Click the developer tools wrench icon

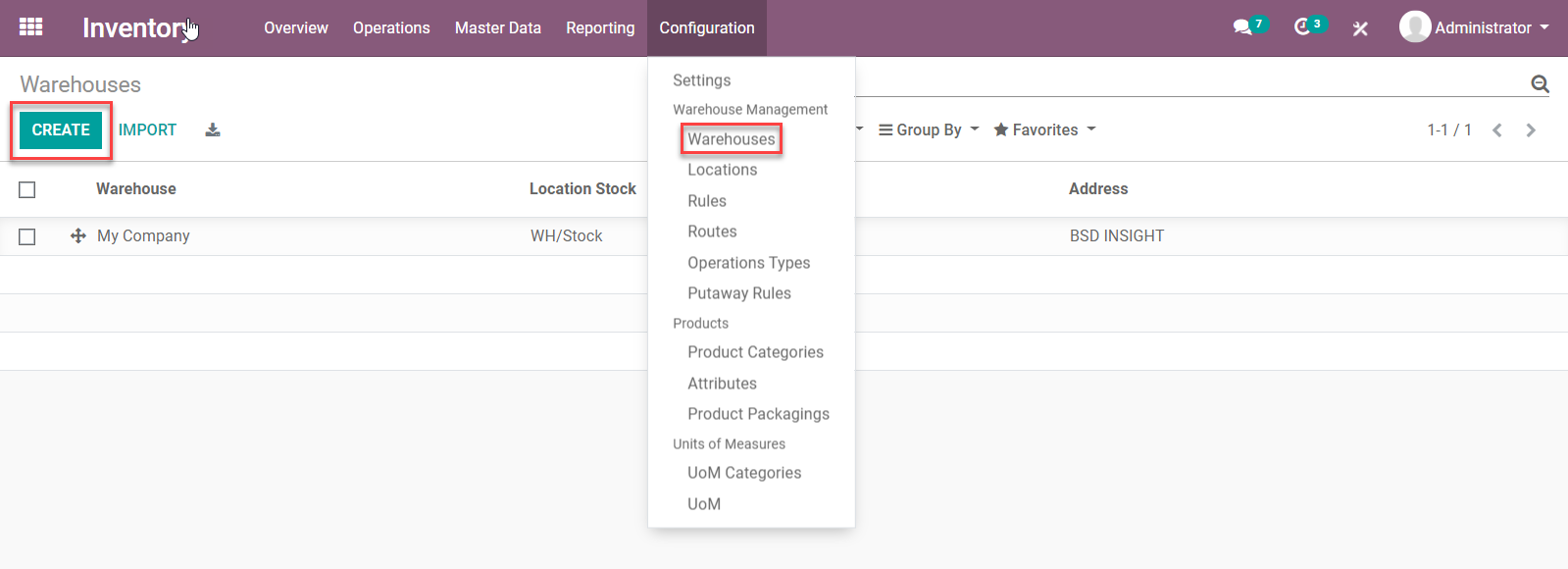(1360, 28)
